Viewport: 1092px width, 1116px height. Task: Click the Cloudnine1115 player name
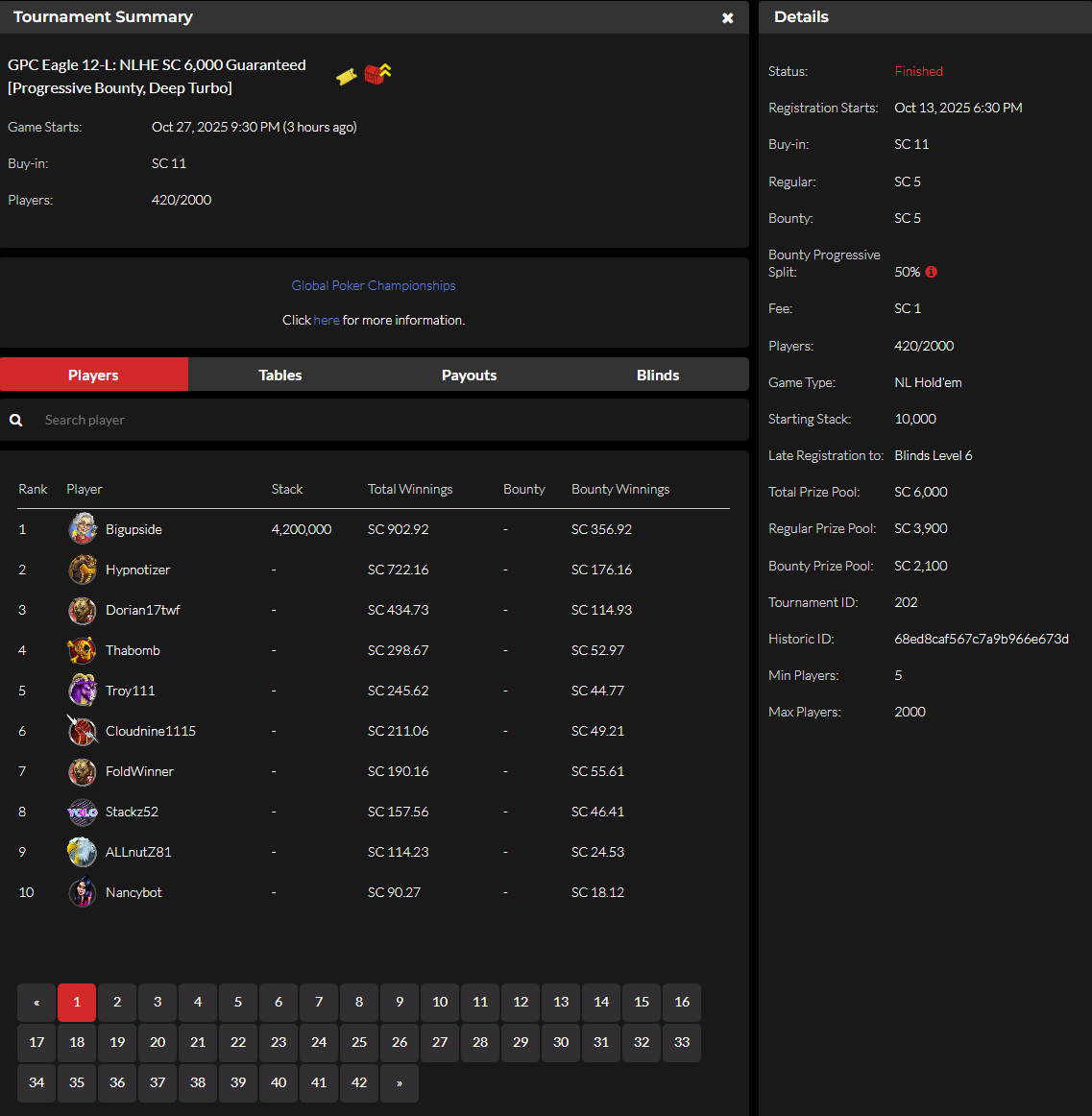click(x=151, y=731)
